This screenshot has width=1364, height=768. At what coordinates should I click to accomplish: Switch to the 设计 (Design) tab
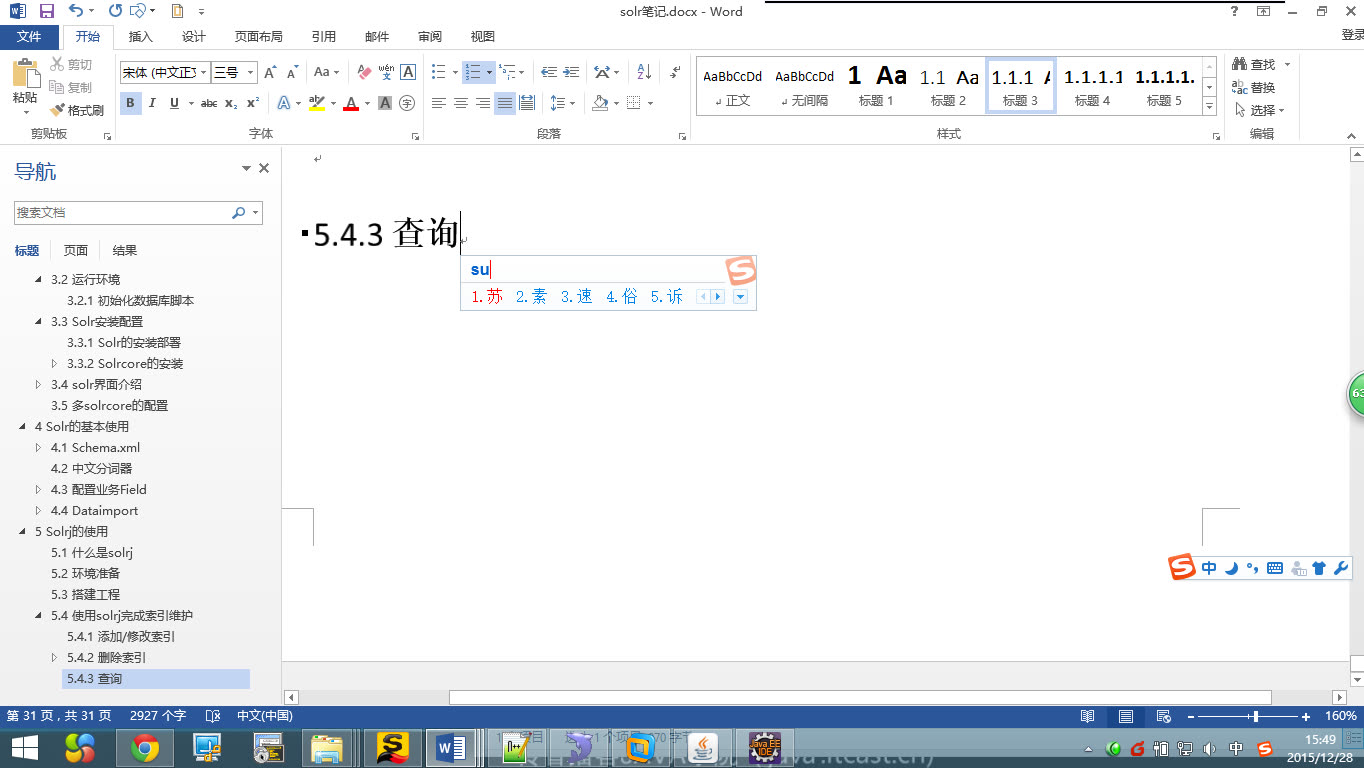coord(194,37)
